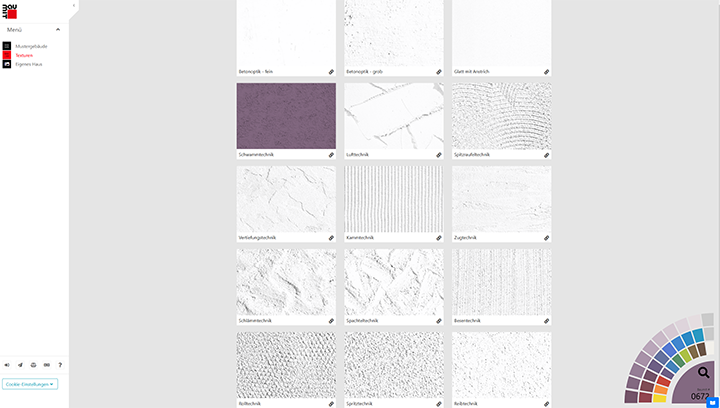Click the megaphone icon in sidebar footer

(7, 365)
